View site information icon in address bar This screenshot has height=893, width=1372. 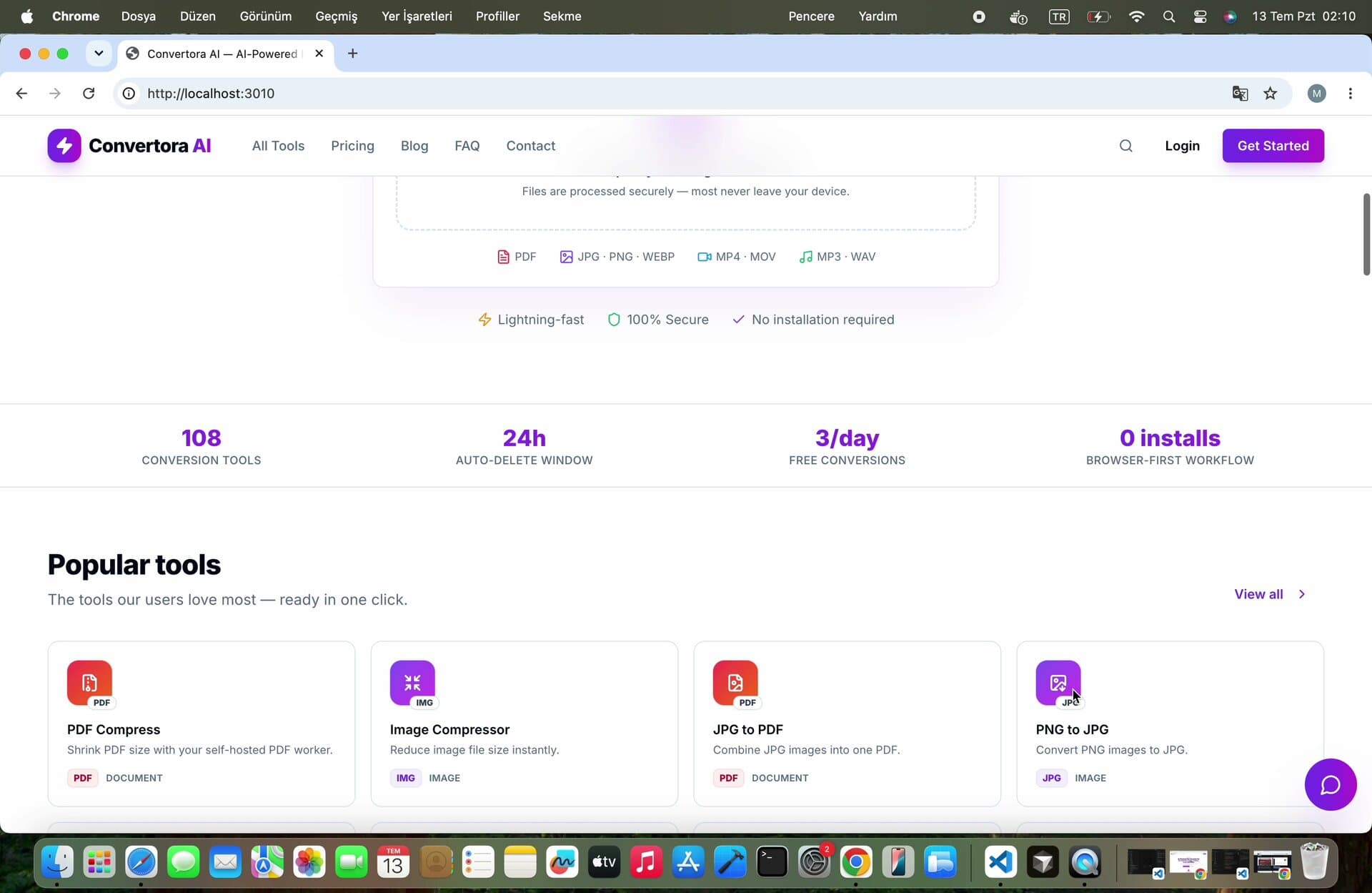coord(129,94)
